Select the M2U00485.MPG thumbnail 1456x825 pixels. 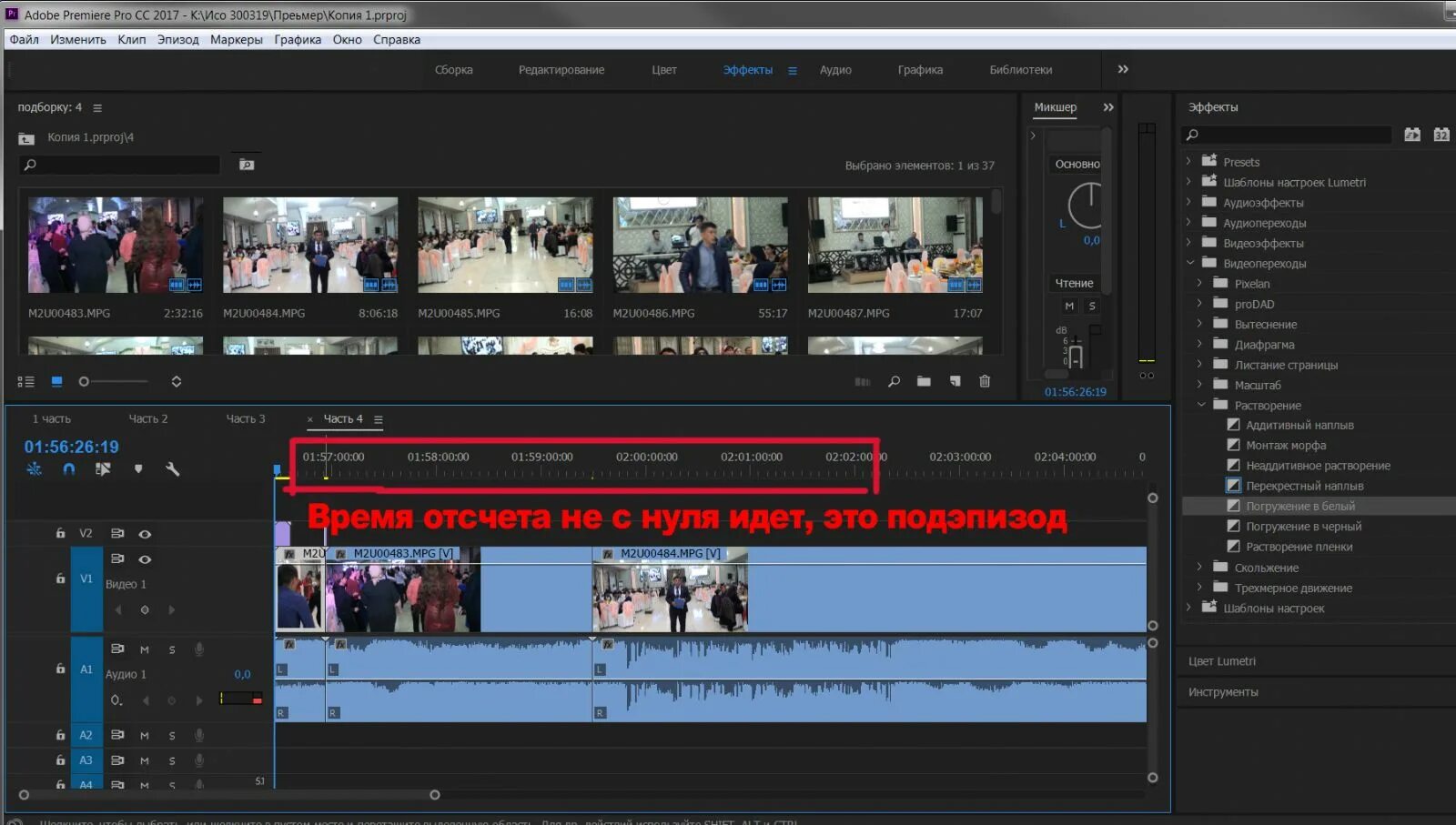click(505, 246)
